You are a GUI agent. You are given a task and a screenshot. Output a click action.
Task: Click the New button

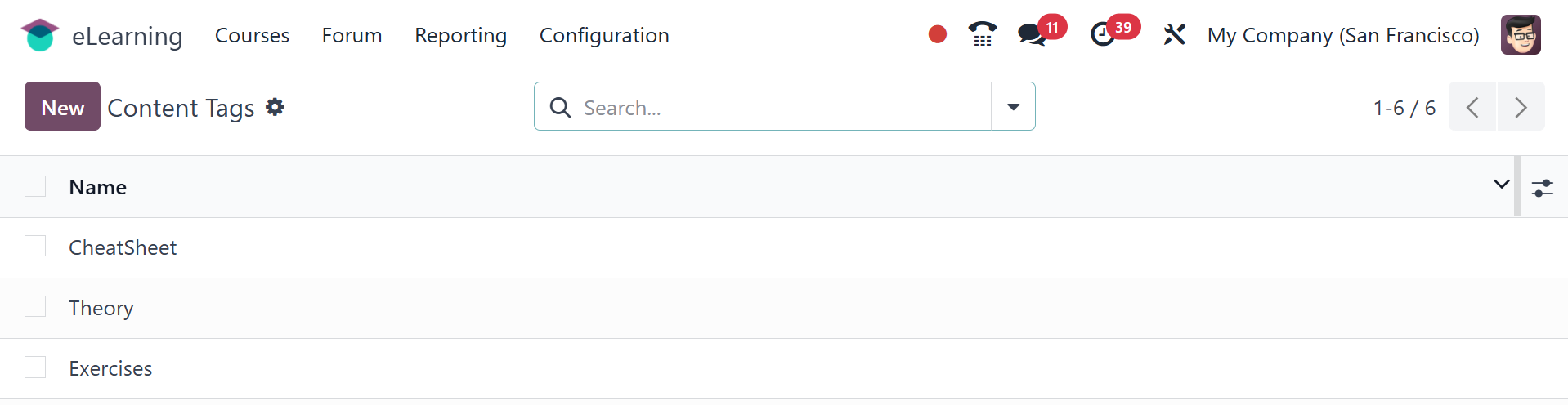click(x=62, y=107)
